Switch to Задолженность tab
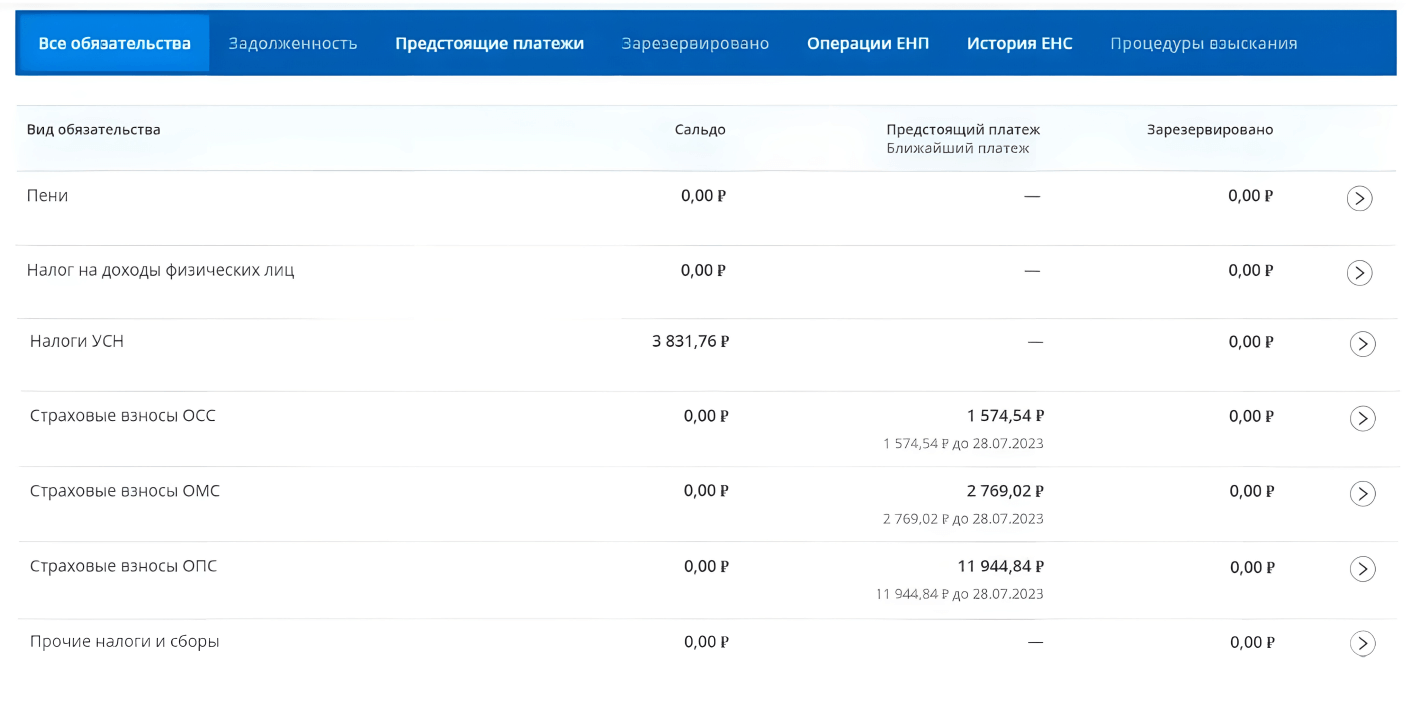1418x702 pixels. click(292, 43)
